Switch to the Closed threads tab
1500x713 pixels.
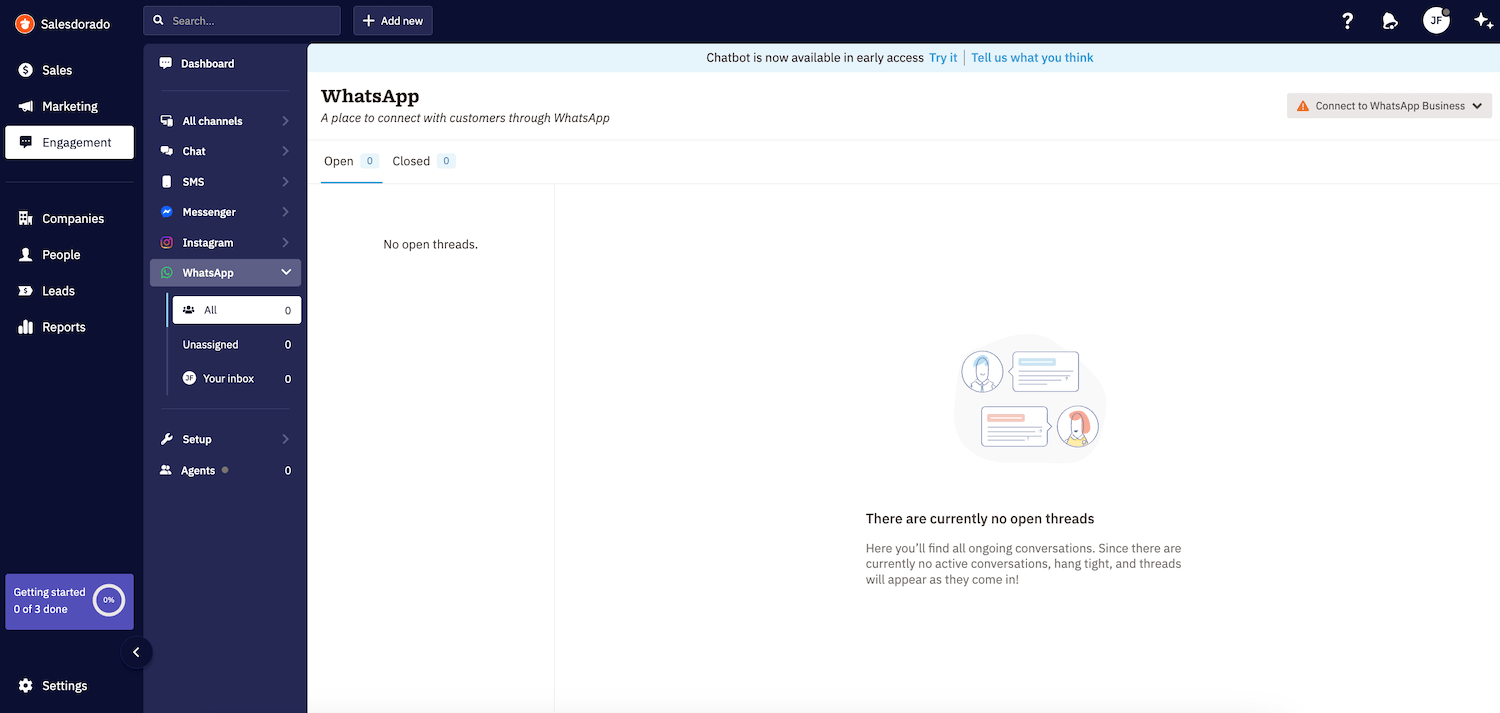coord(411,161)
